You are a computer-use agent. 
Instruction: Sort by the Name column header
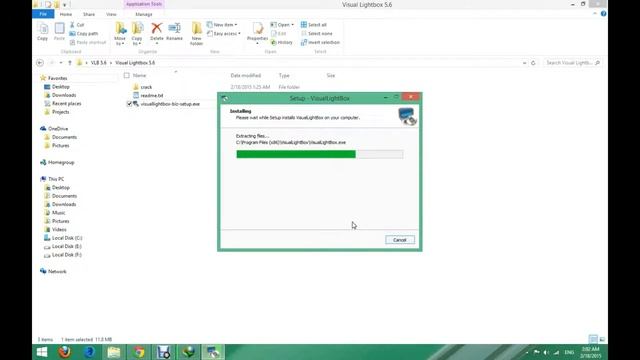139,76
